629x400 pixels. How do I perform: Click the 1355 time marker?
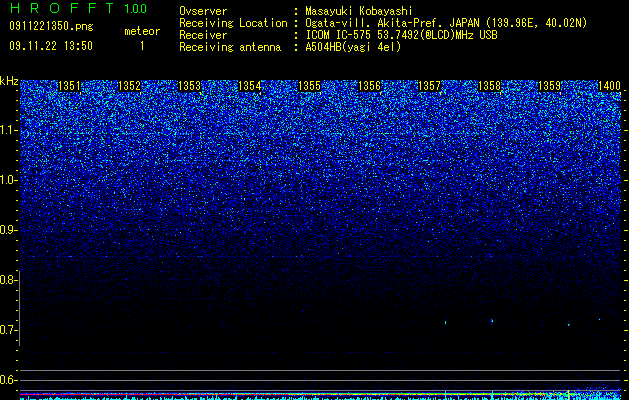click(309, 86)
